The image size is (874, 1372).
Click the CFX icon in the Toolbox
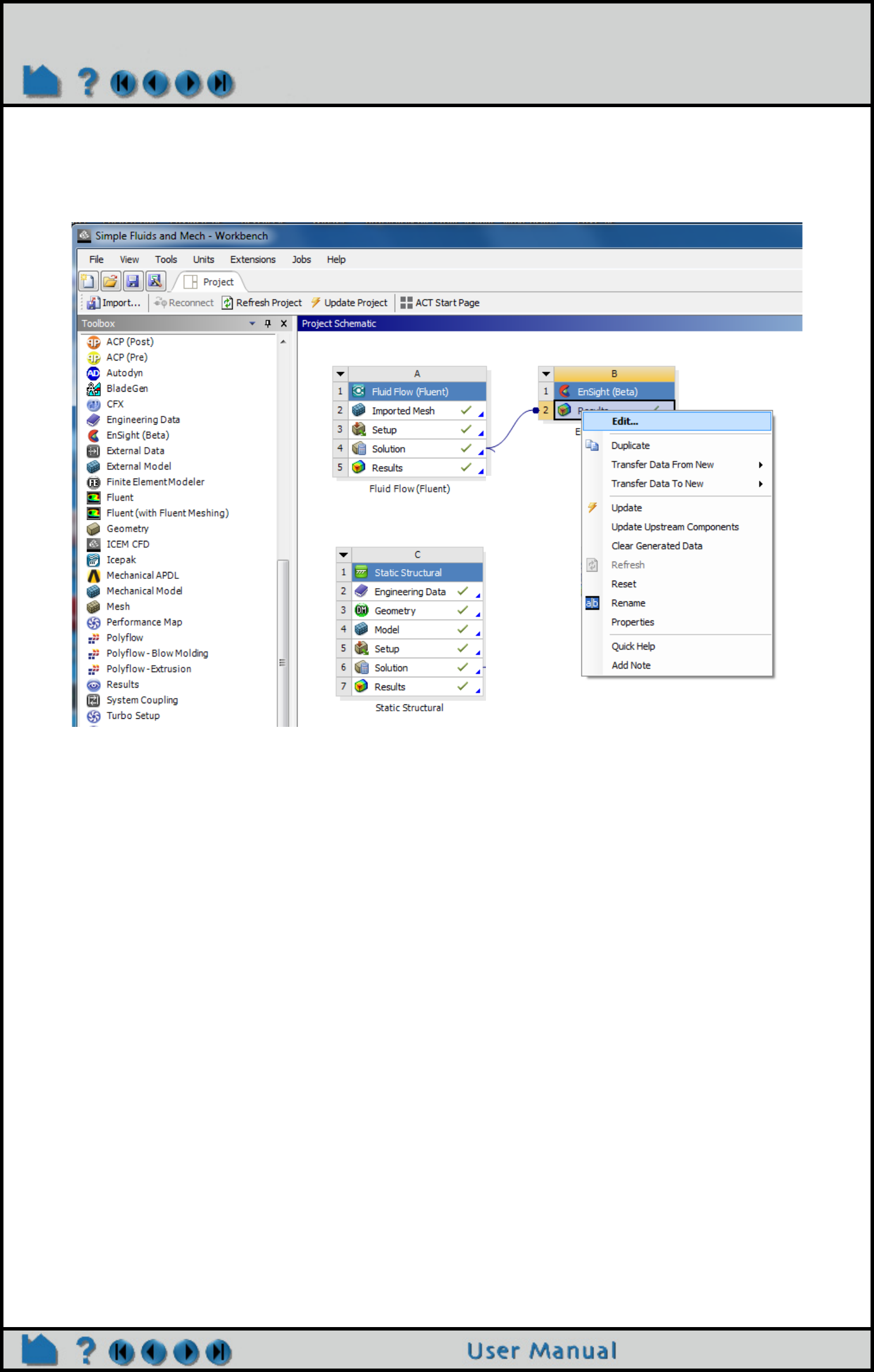tap(93, 404)
